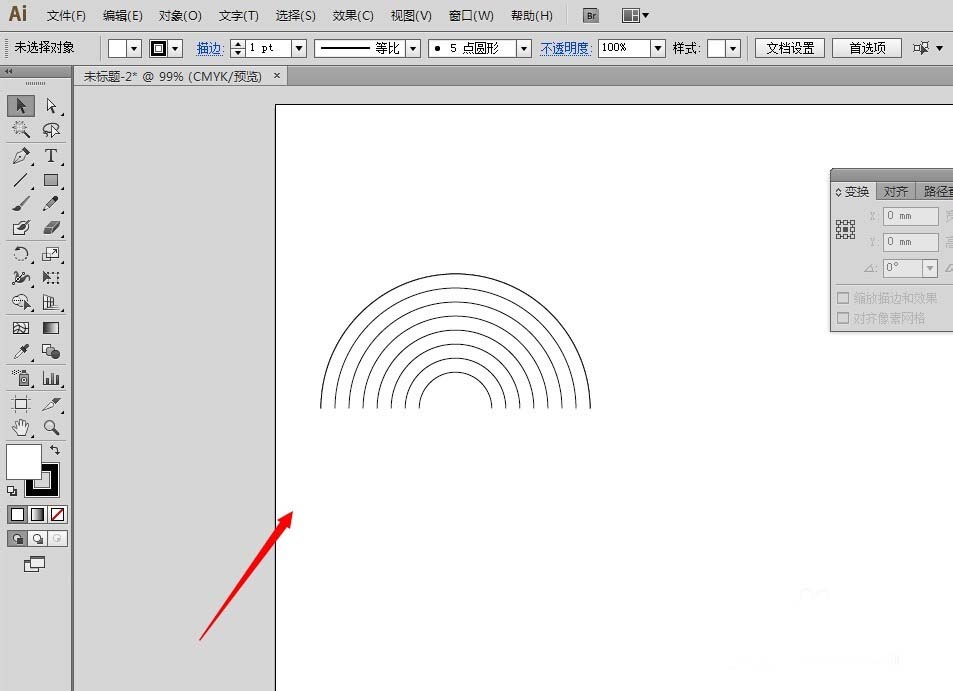The width and height of the screenshot is (953, 691).
Task: Set paint mode to None
Action: [57, 515]
